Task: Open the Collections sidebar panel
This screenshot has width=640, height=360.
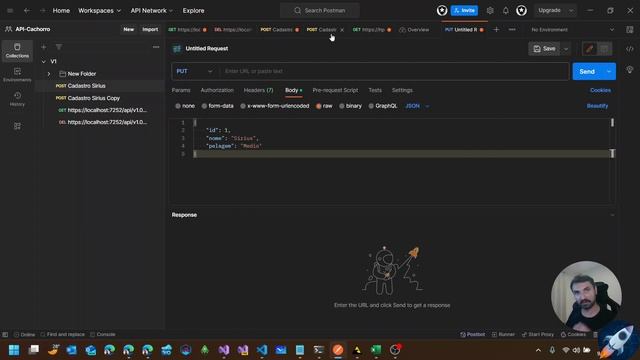Action: [x=17, y=51]
